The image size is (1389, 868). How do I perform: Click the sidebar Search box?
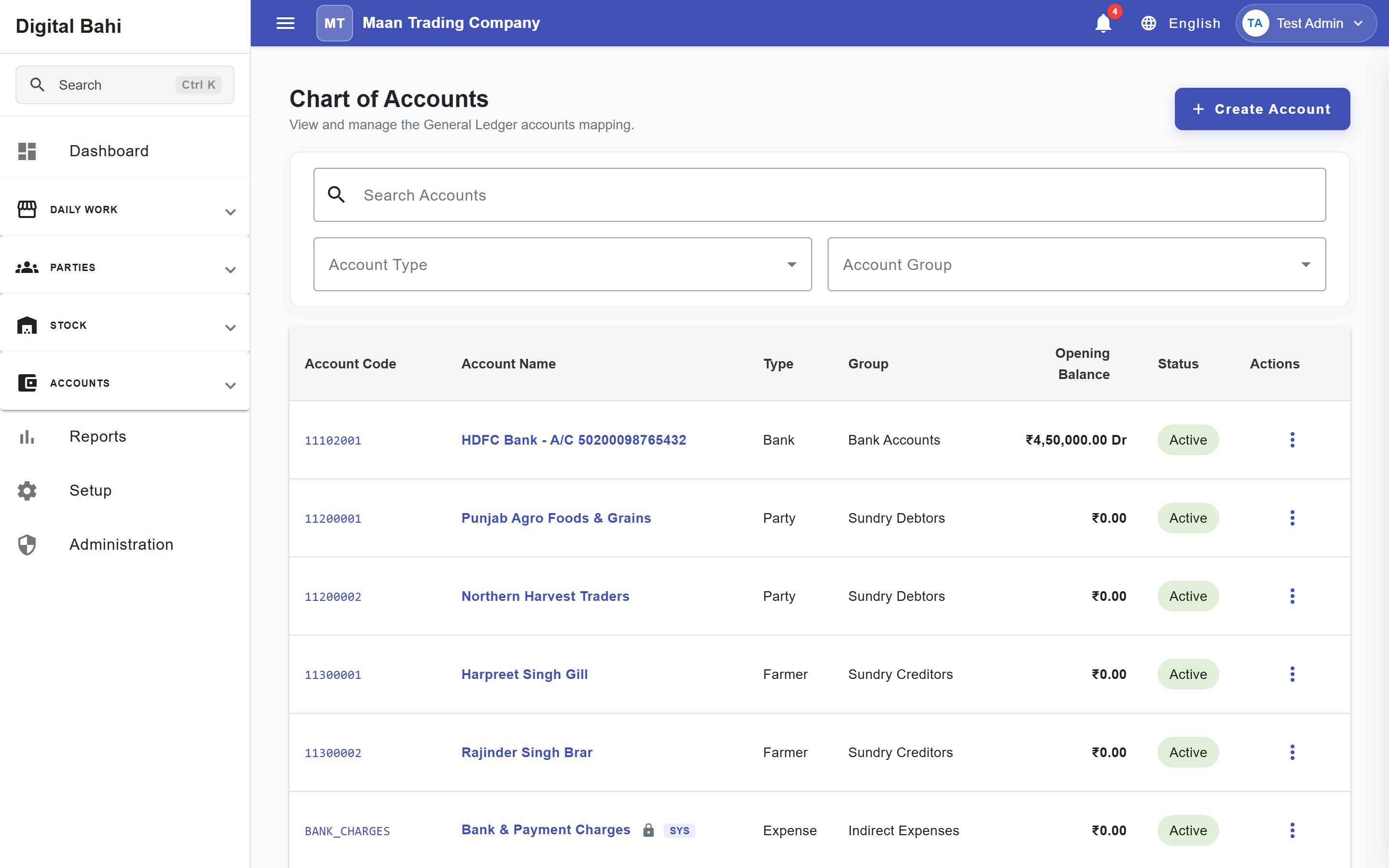[x=124, y=85]
